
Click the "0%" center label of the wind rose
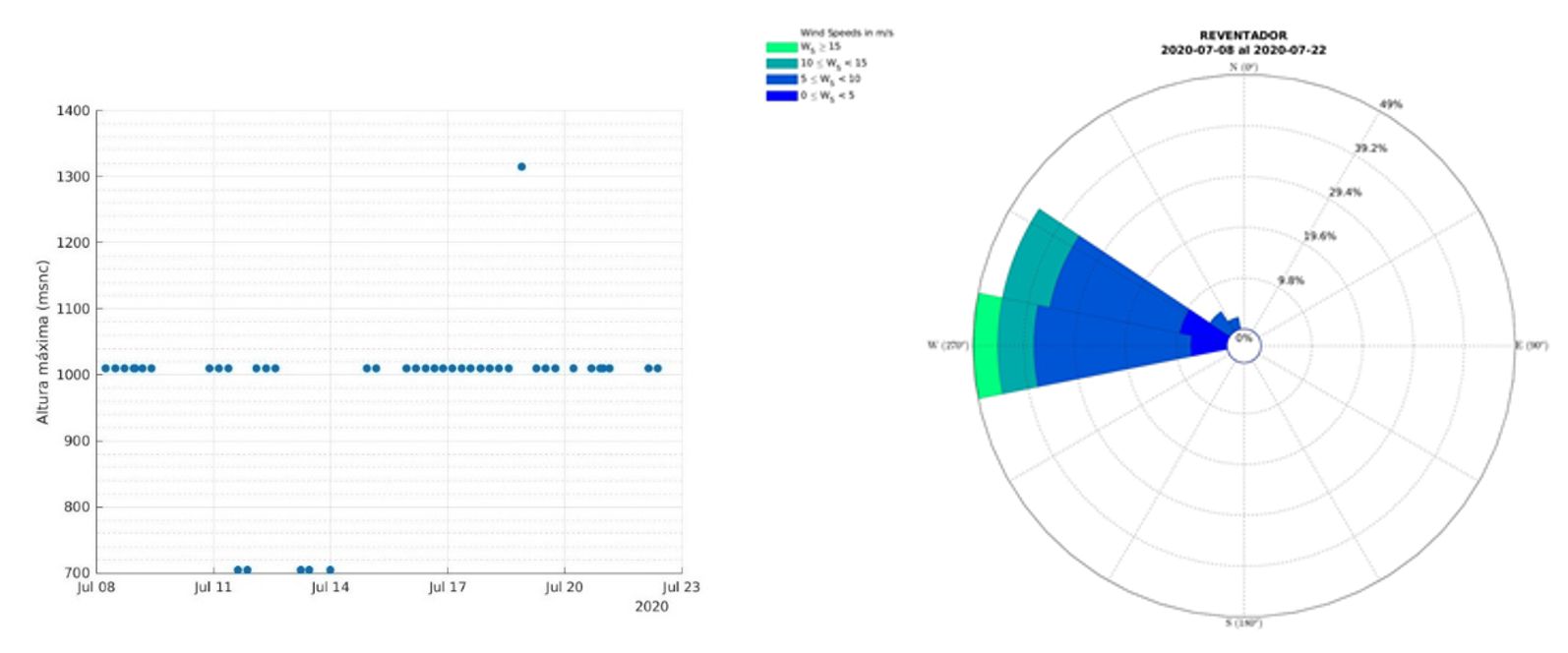pyautogui.click(x=1244, y=338)
